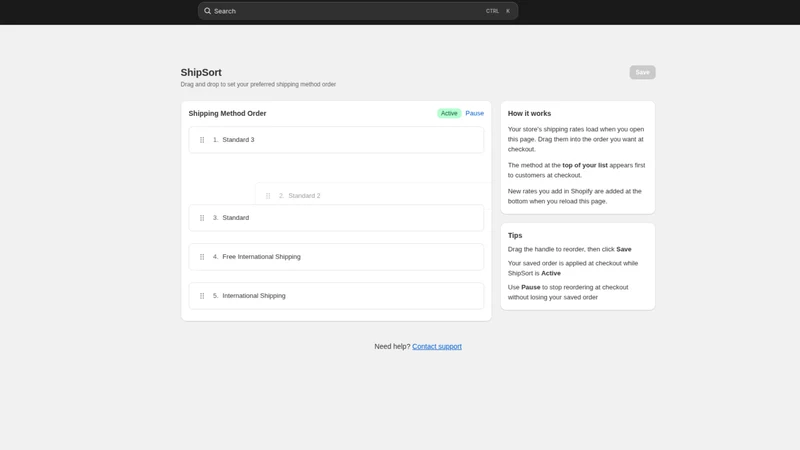Click the How it works heading
Viewport: 800px width, 450px height.
point(529,113)
